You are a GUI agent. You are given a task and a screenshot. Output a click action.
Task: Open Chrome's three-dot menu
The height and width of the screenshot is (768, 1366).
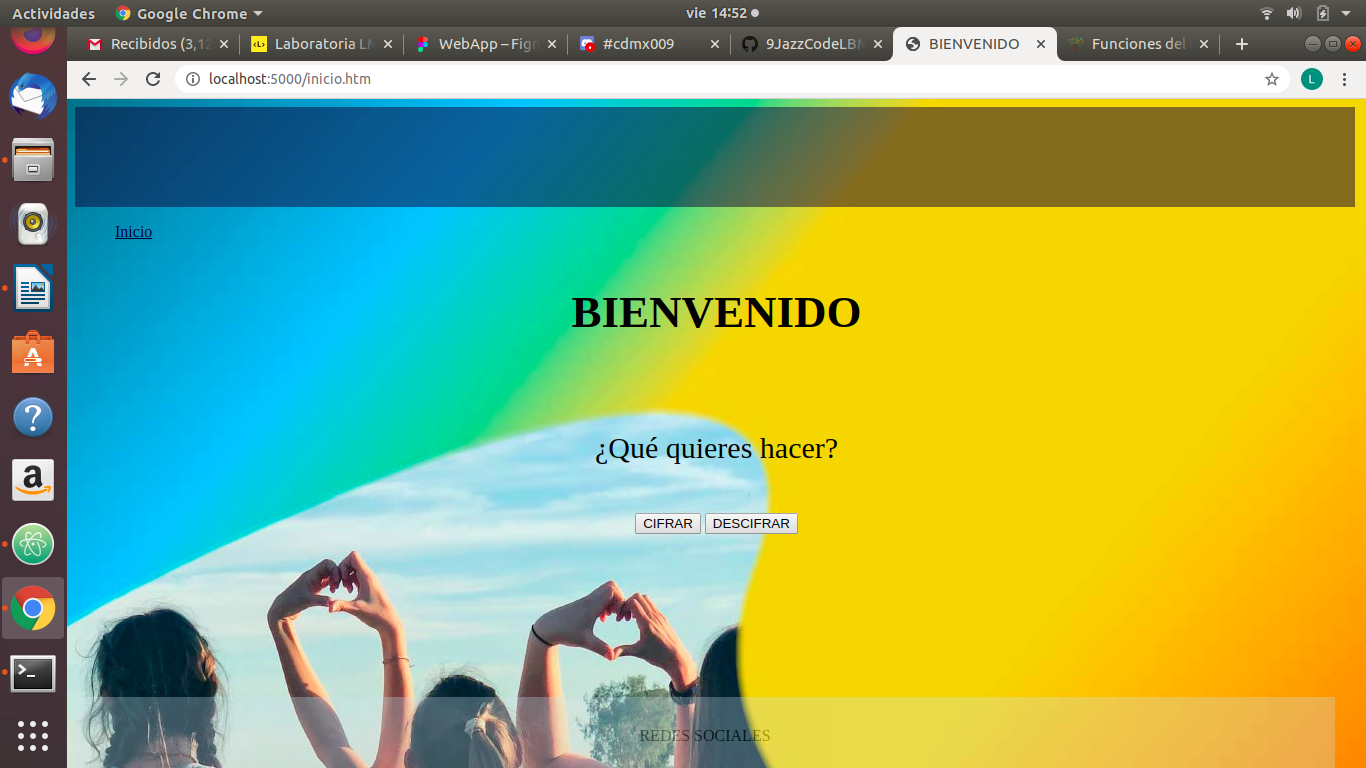point(1344,79)
